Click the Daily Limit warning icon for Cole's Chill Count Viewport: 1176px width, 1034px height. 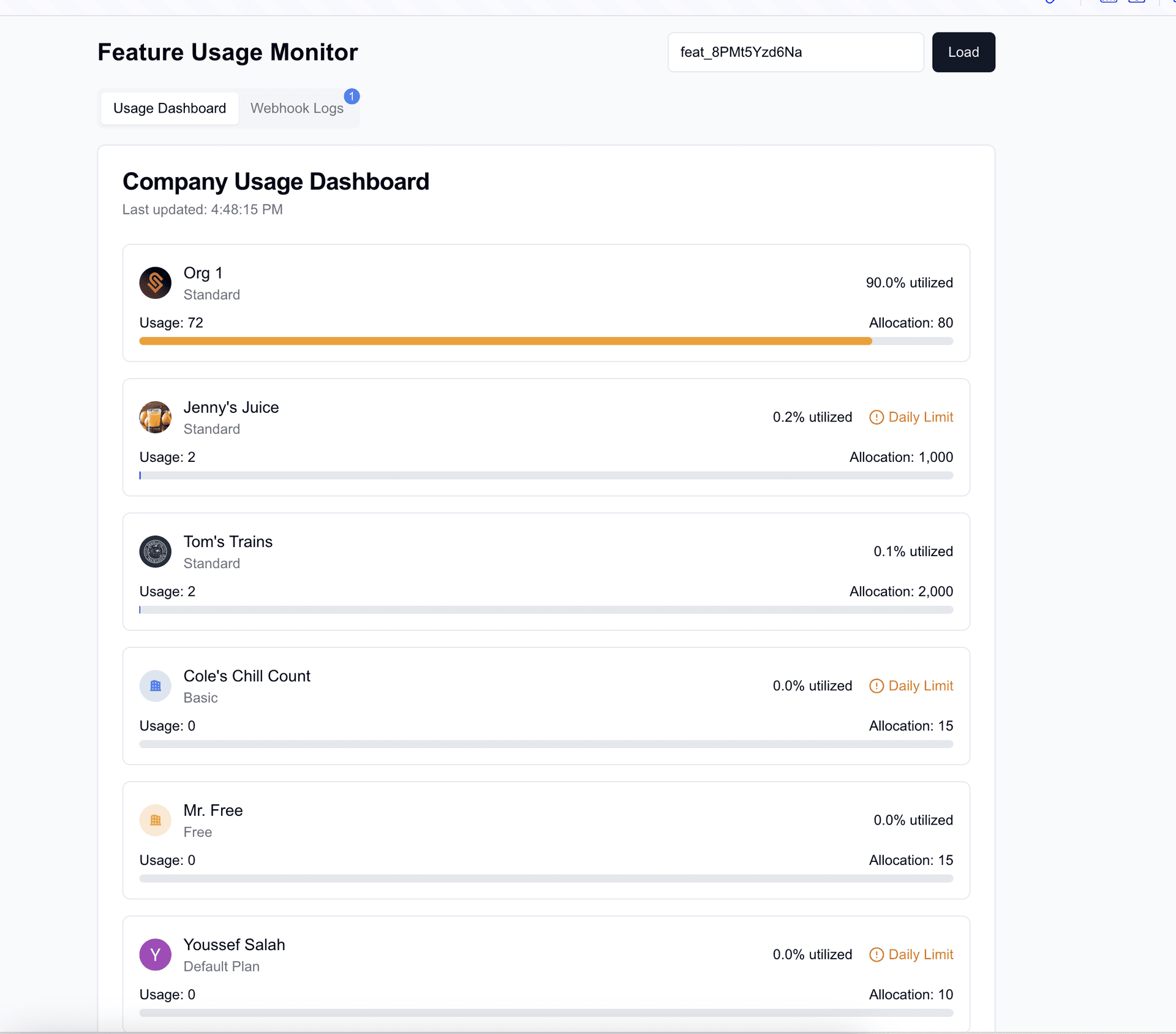pyautogui.click(x=876, y=686)
